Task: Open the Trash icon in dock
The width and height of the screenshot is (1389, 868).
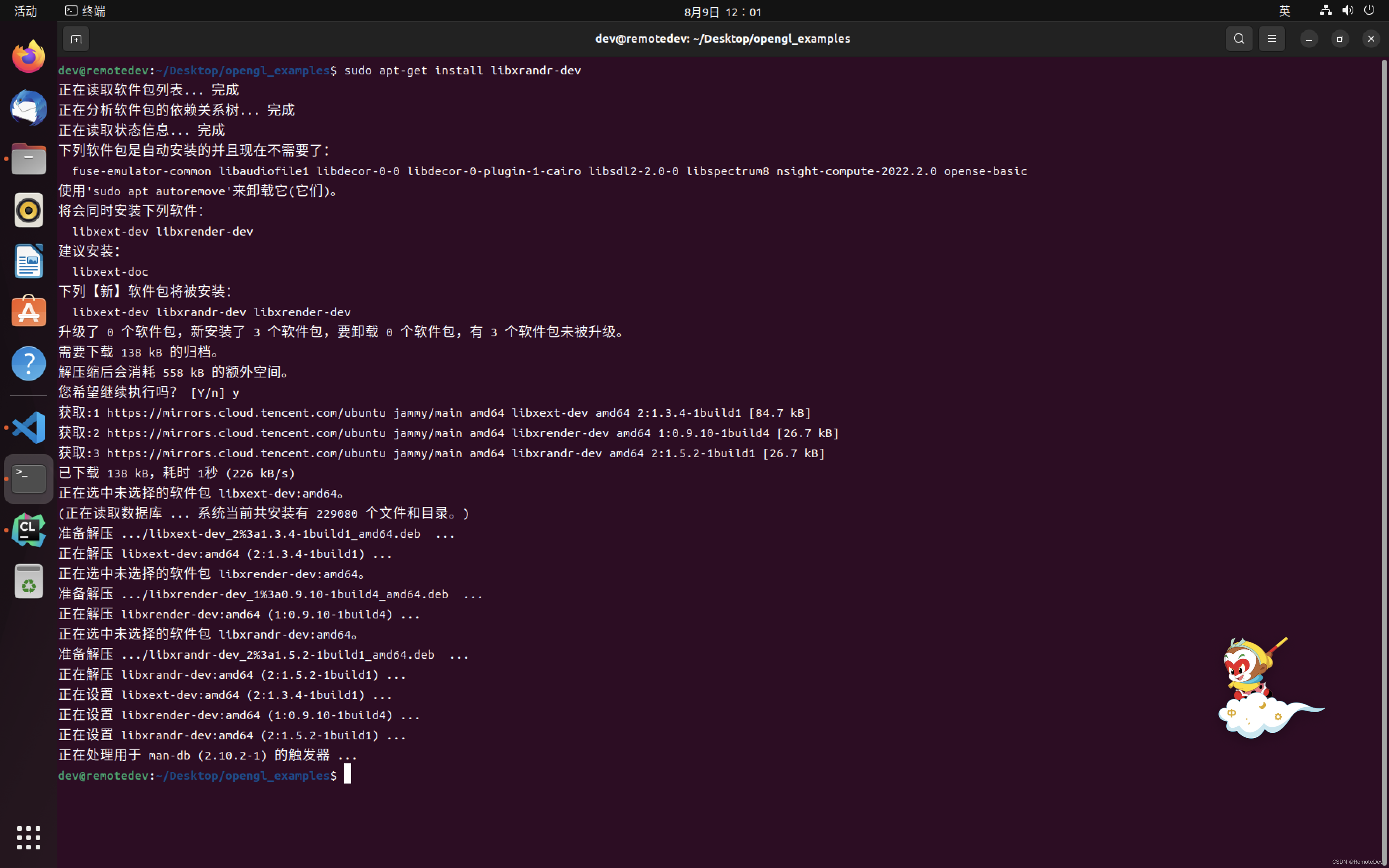Action: tap(29, 582)
